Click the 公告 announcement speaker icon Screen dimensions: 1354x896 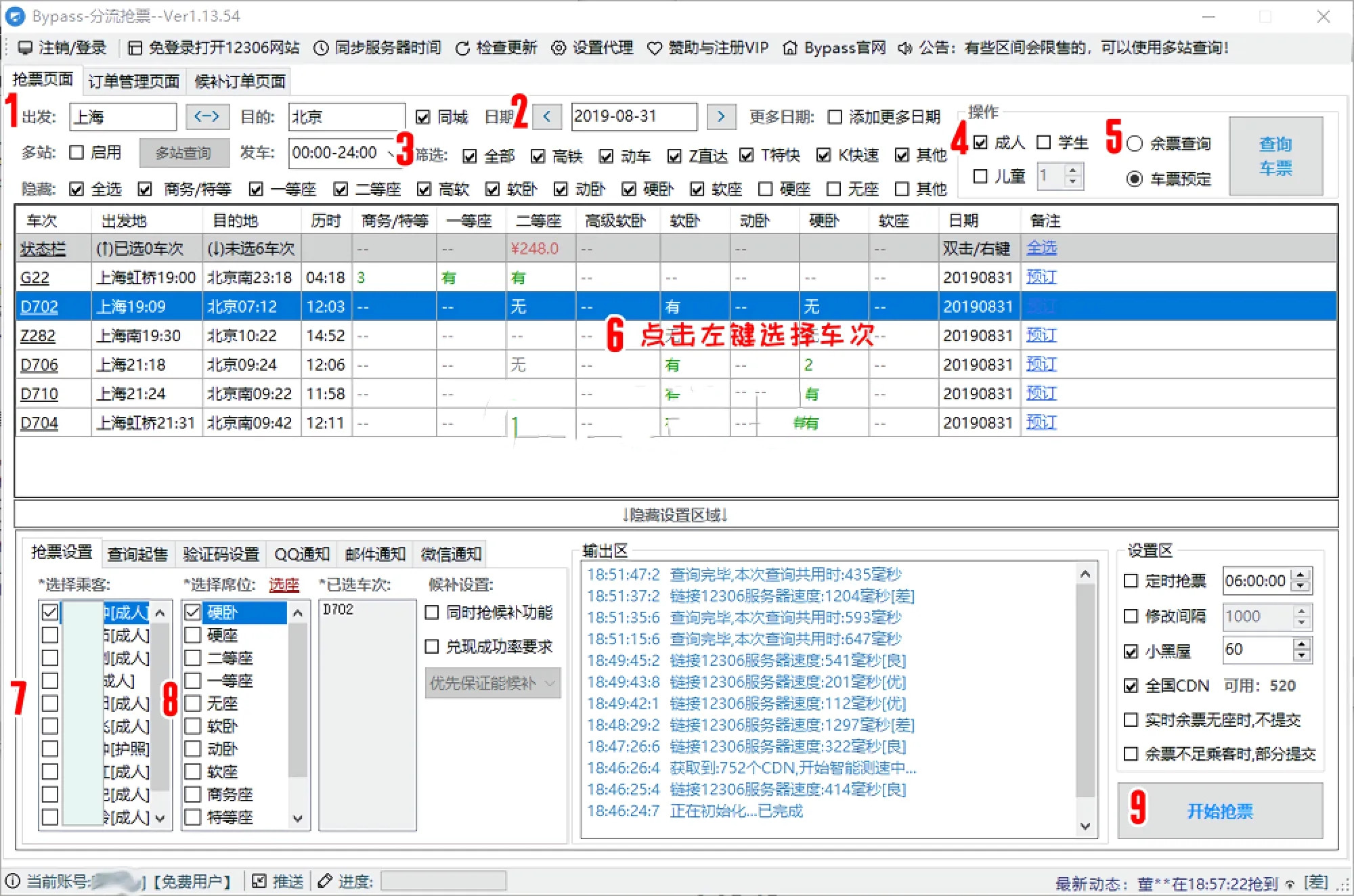pyautogui.click(x=904, y=47)
